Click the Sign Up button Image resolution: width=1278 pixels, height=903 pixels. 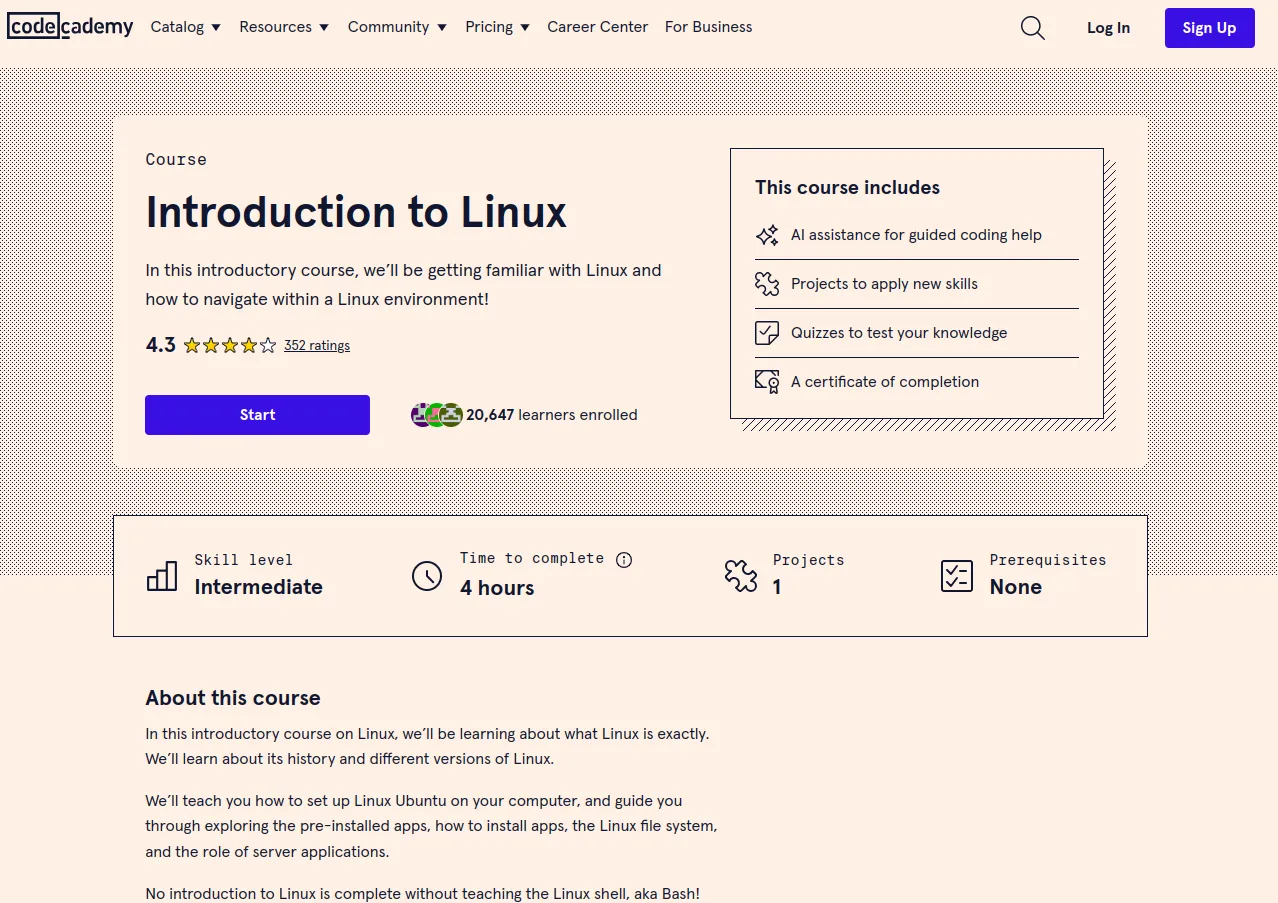tap(1209, 28)
